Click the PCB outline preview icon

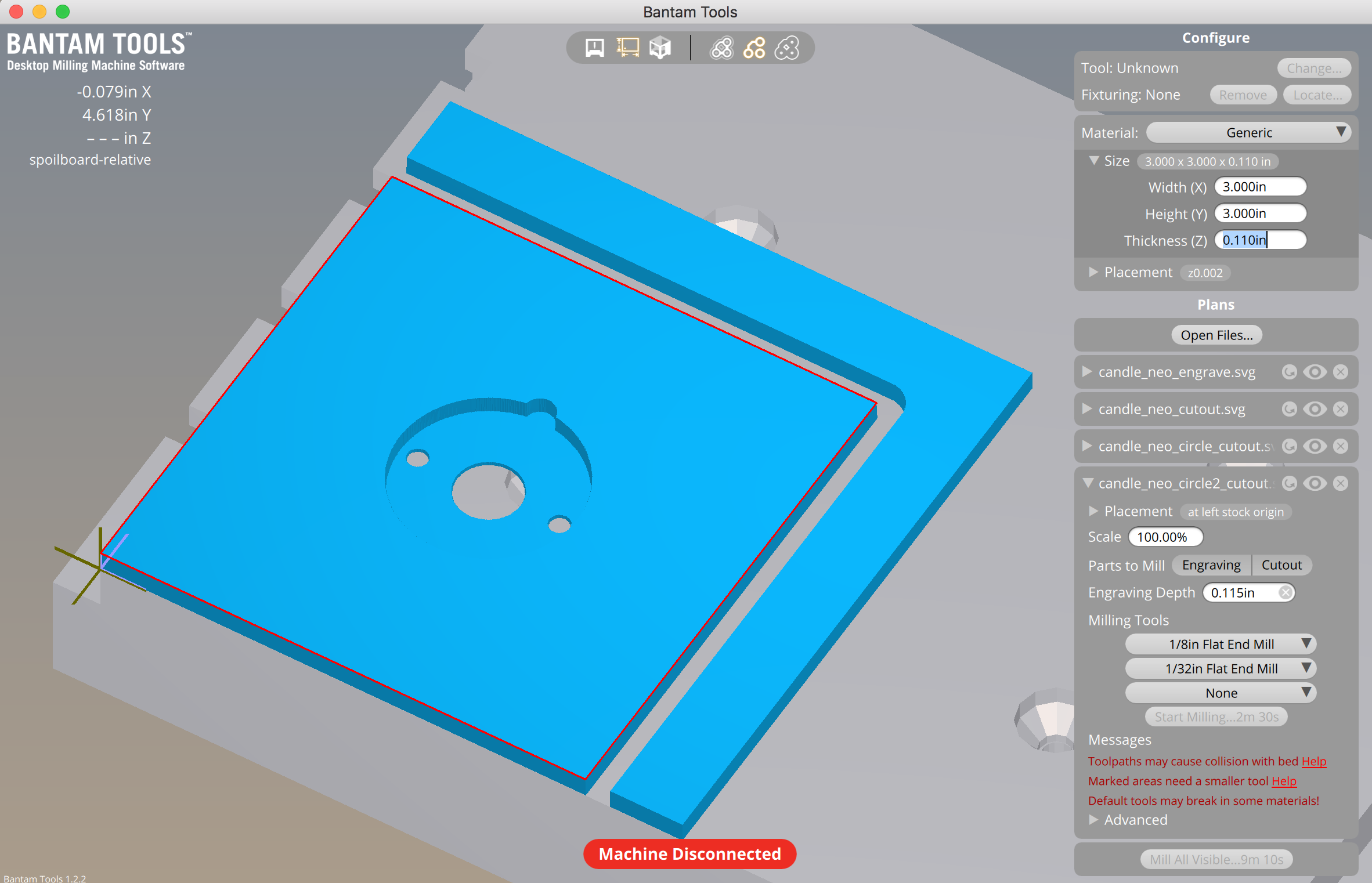point(722,48)
